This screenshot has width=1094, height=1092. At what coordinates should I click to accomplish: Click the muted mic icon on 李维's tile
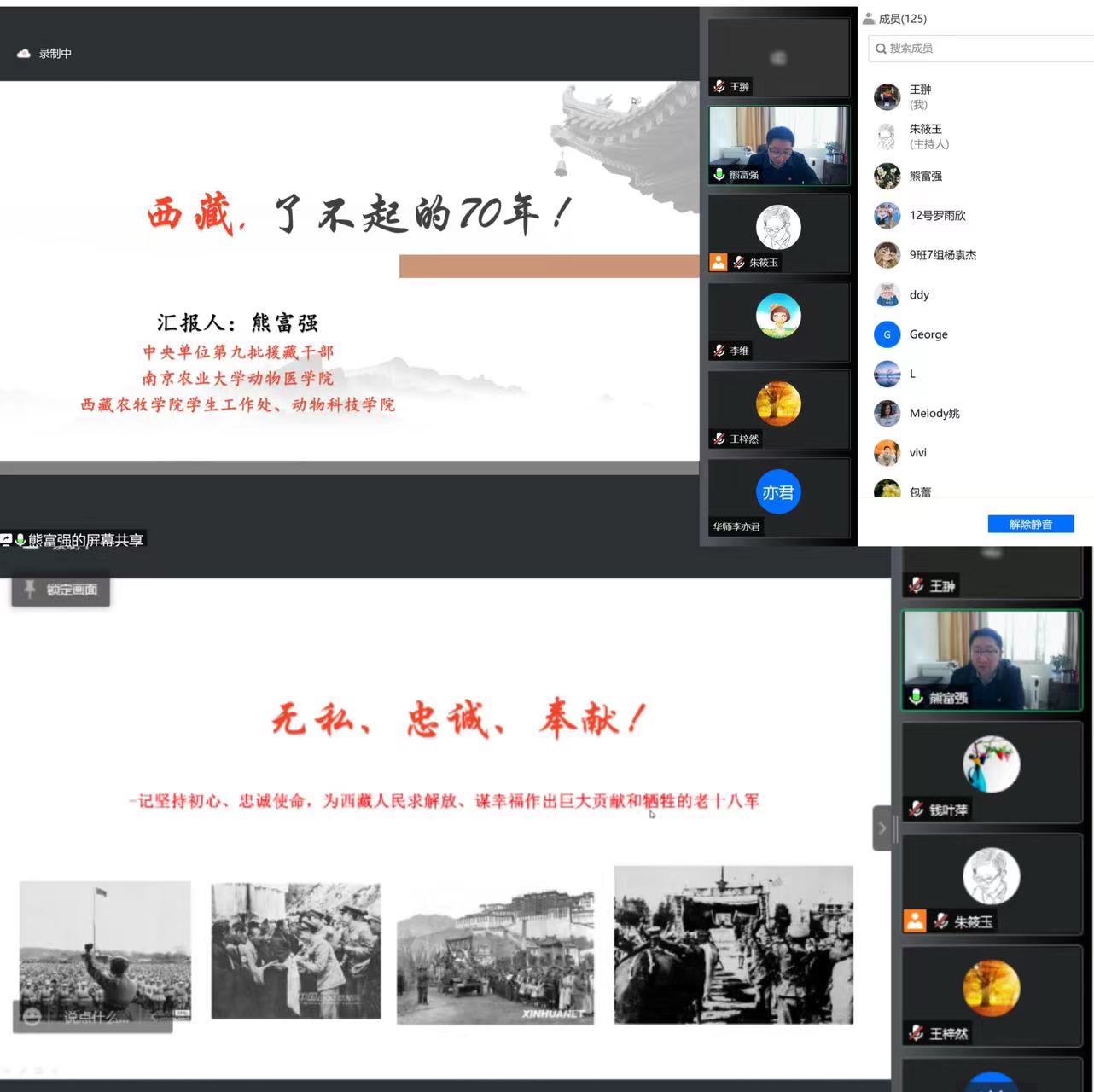(719, 351)
